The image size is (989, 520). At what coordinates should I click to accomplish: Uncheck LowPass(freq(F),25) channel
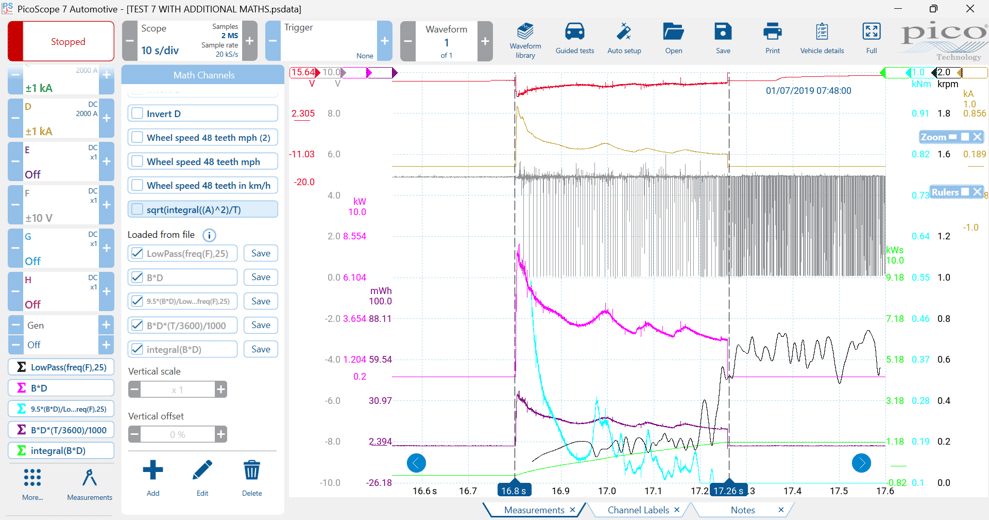pos(137,254)
